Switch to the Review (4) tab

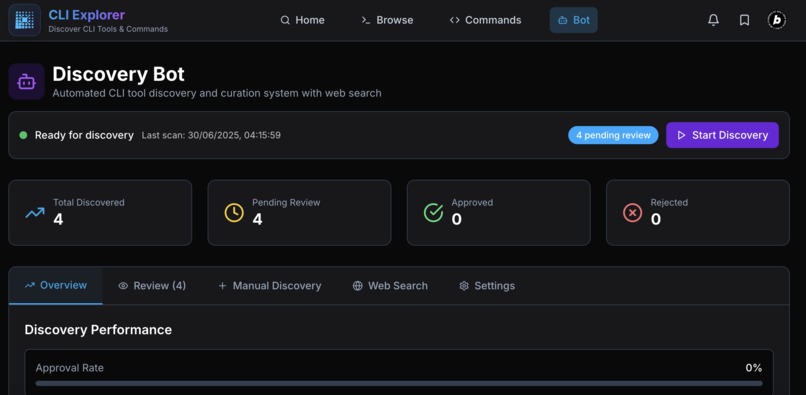point(152,285)
